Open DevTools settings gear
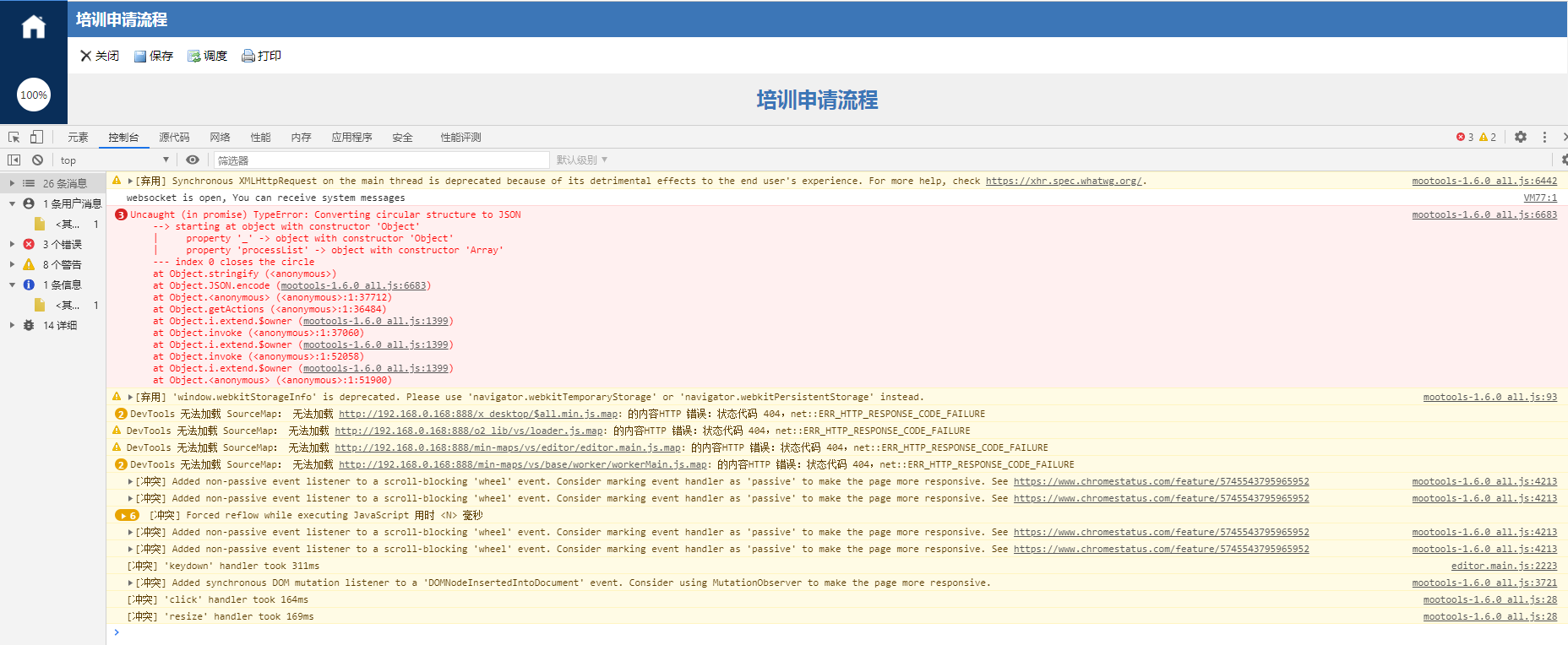The height and width of the screenshot is (645, 1568). 1521,137
